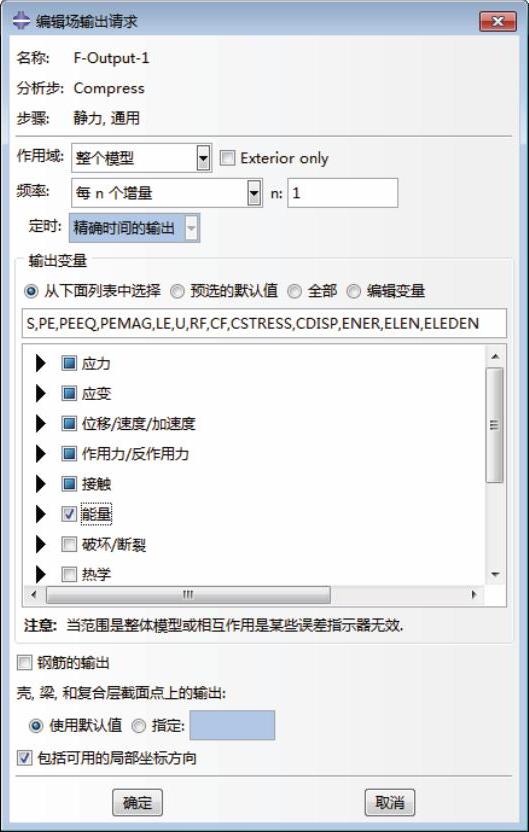Expand the 破坏/断裂 category arrow
529x832 pixels.
[x=41, y=544]
